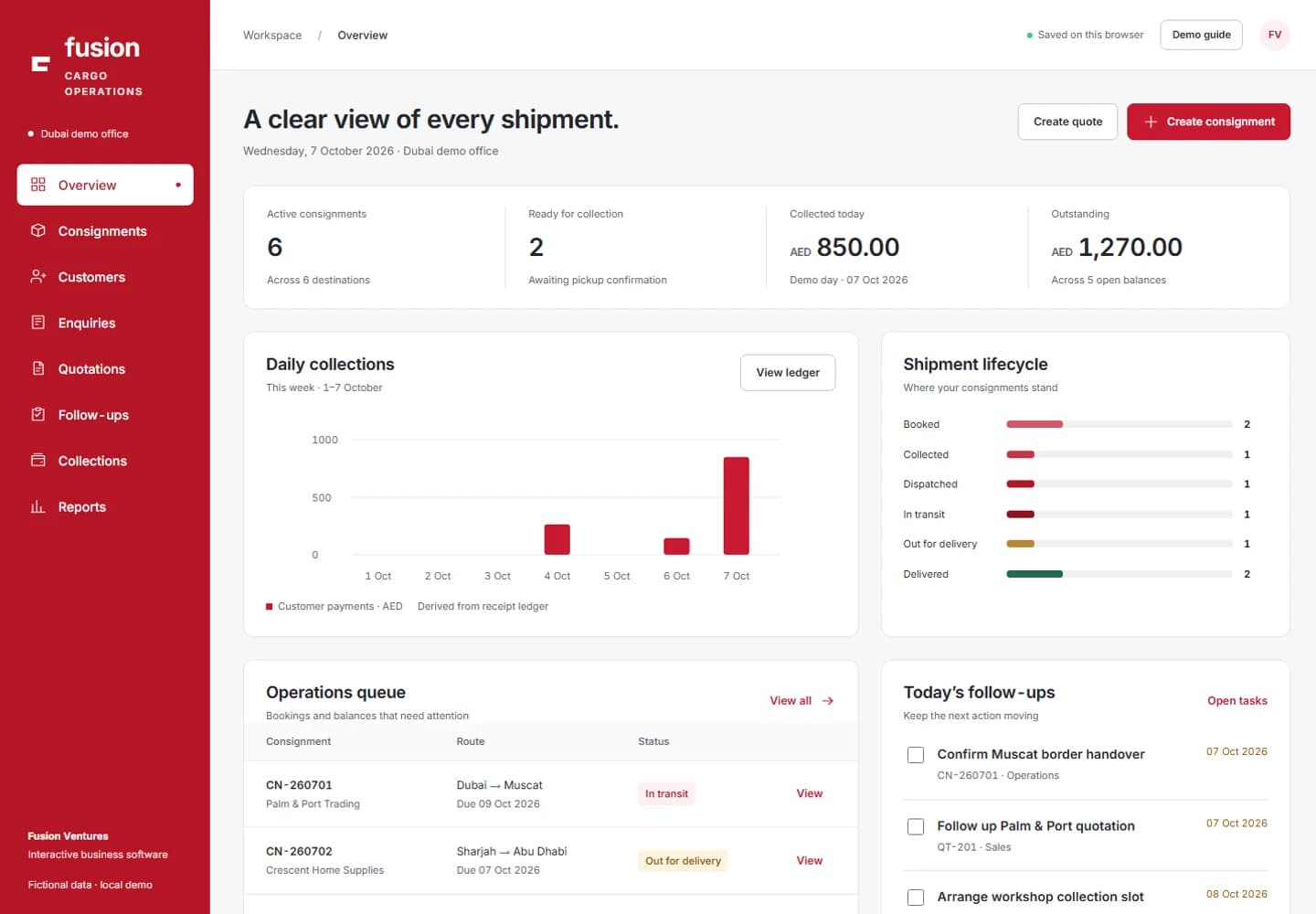
Task: Open the Overview menu item
Action: pyautogui.click(x=105, y=185)
